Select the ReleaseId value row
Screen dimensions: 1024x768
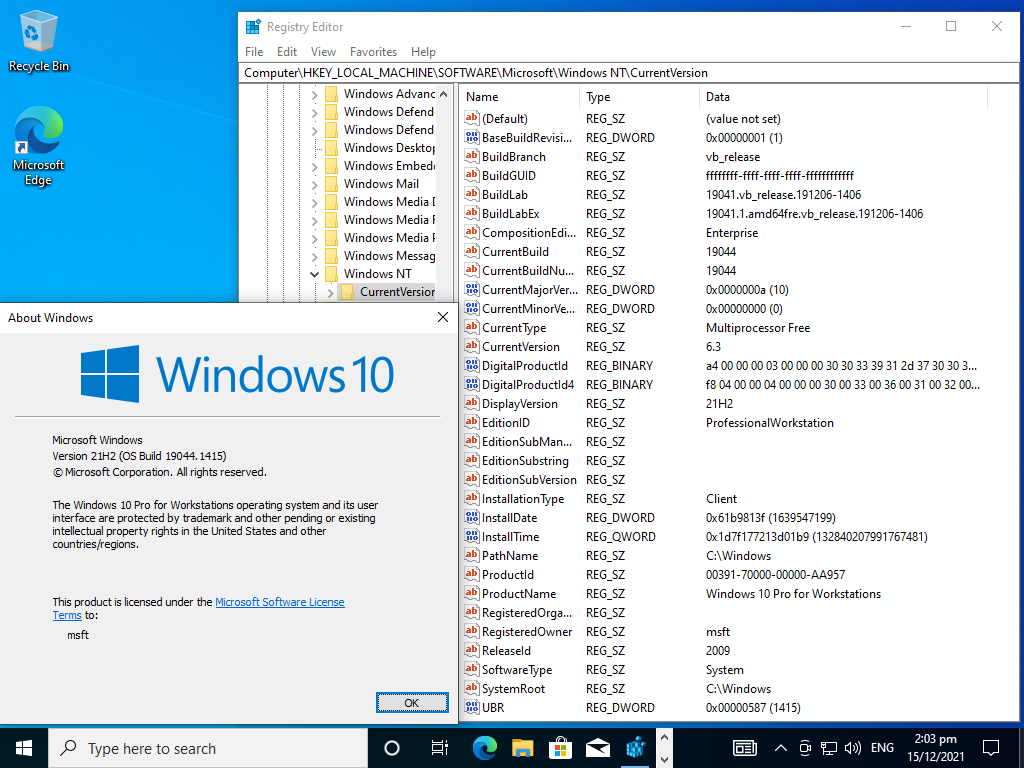(x=725, y=650)
